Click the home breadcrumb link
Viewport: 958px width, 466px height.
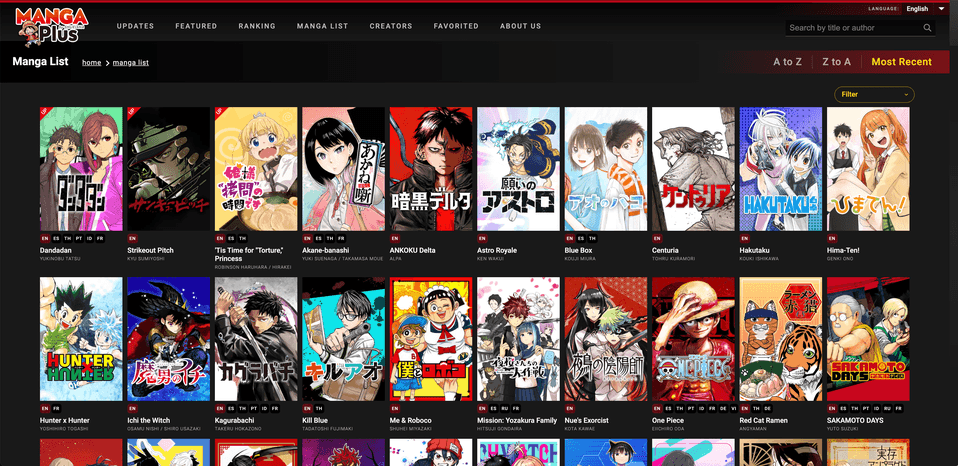pyautogui.click(x=91, y=63)
